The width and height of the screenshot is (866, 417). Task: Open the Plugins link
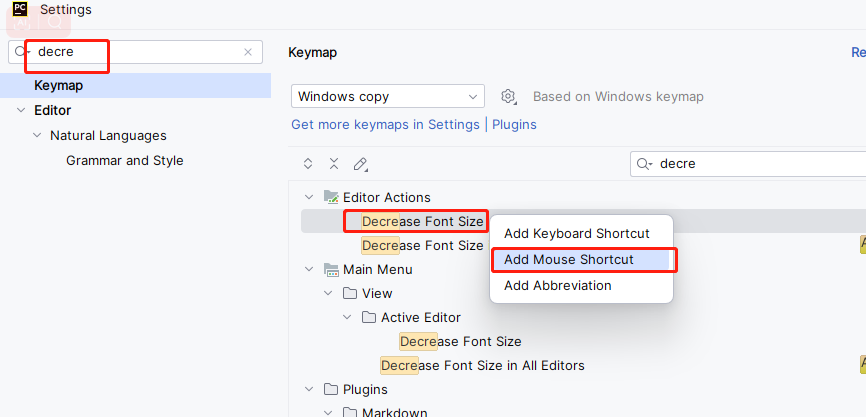click(x=514, y=125)
